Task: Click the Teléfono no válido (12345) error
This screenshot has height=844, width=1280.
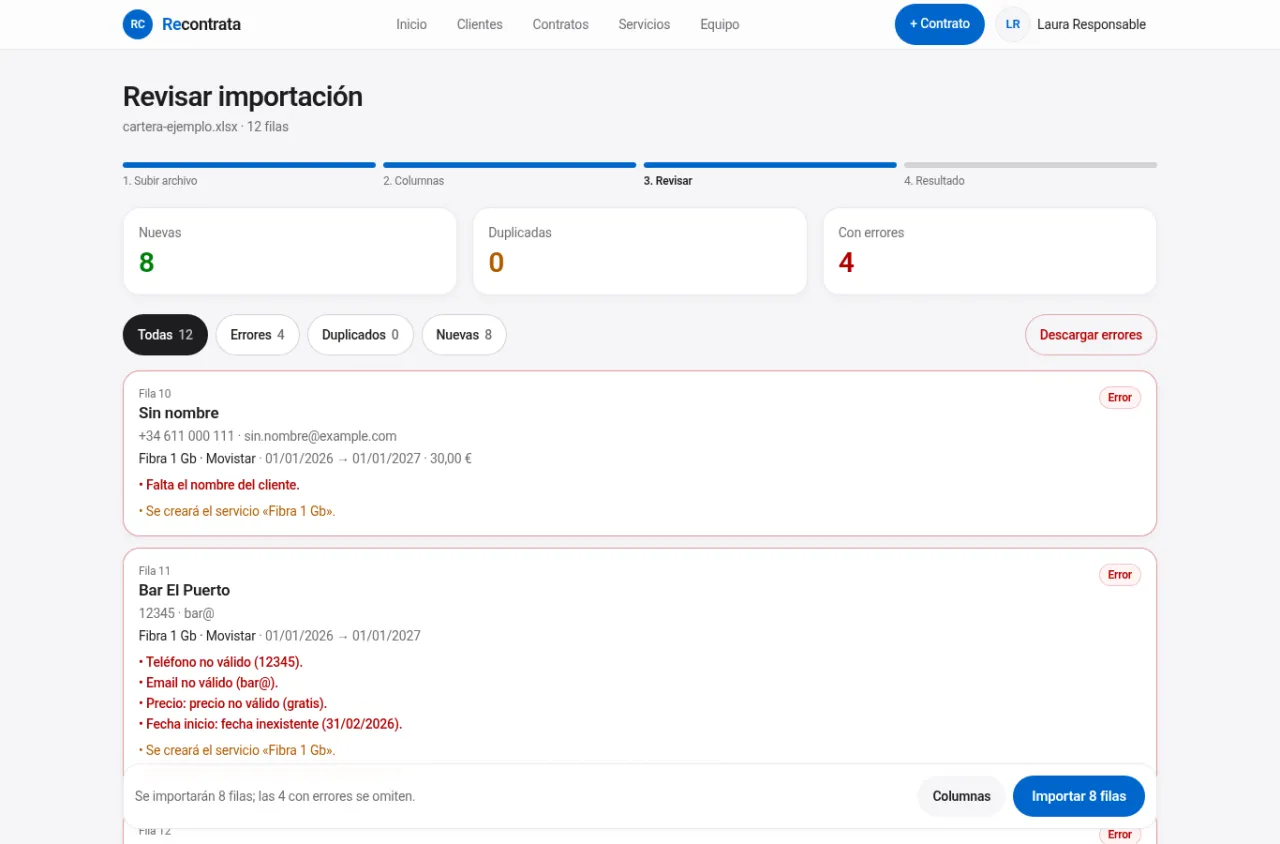Action: coord(221,662)
